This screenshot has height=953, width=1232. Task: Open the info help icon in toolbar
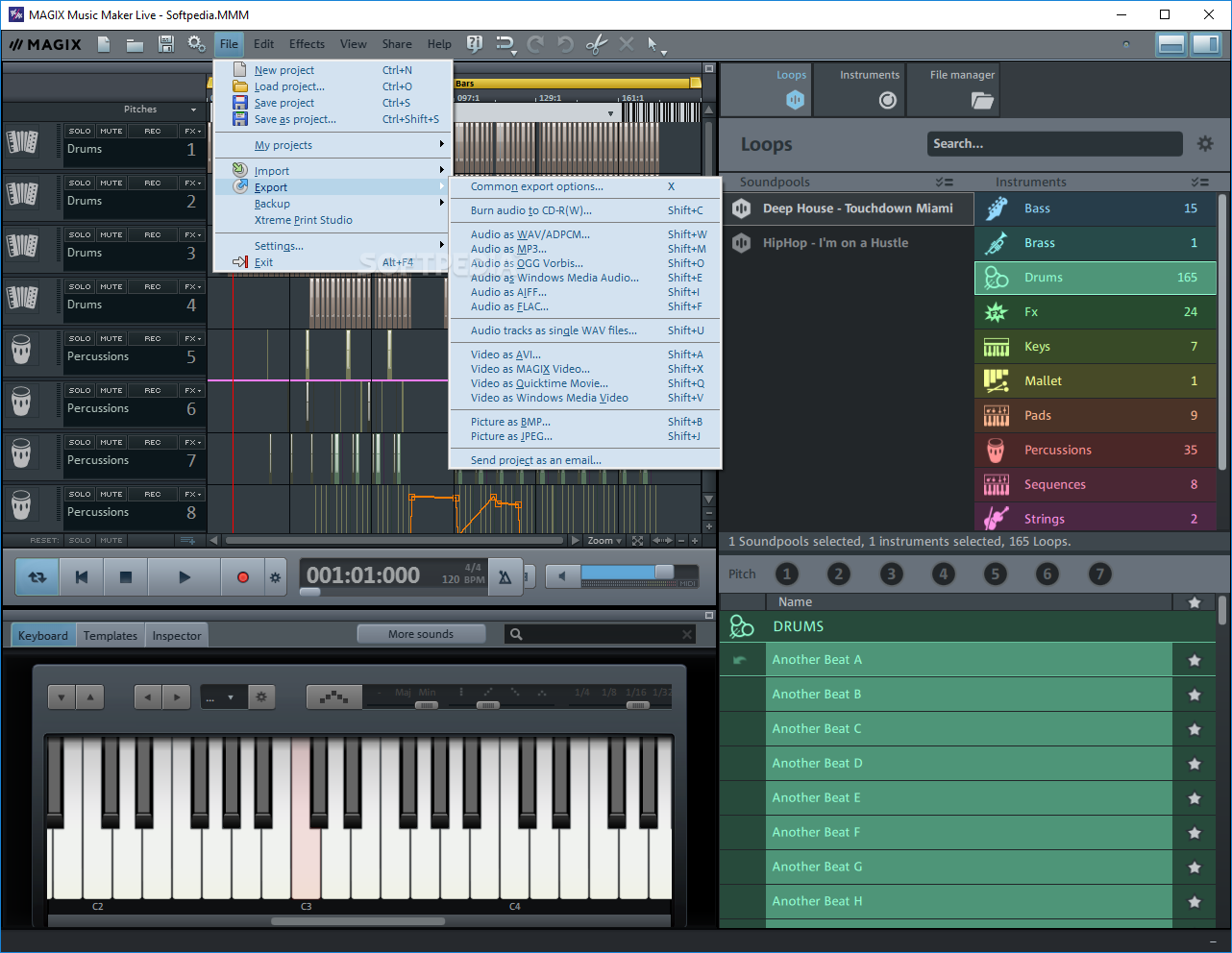[x=474, y=44]
